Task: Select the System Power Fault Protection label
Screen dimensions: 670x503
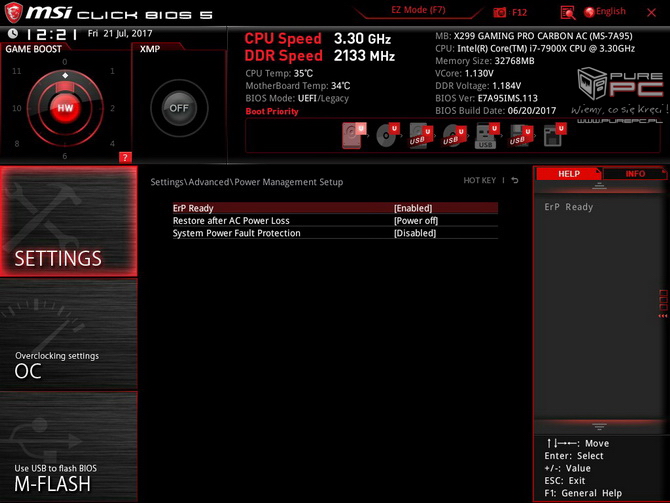Action: point(236,233)
